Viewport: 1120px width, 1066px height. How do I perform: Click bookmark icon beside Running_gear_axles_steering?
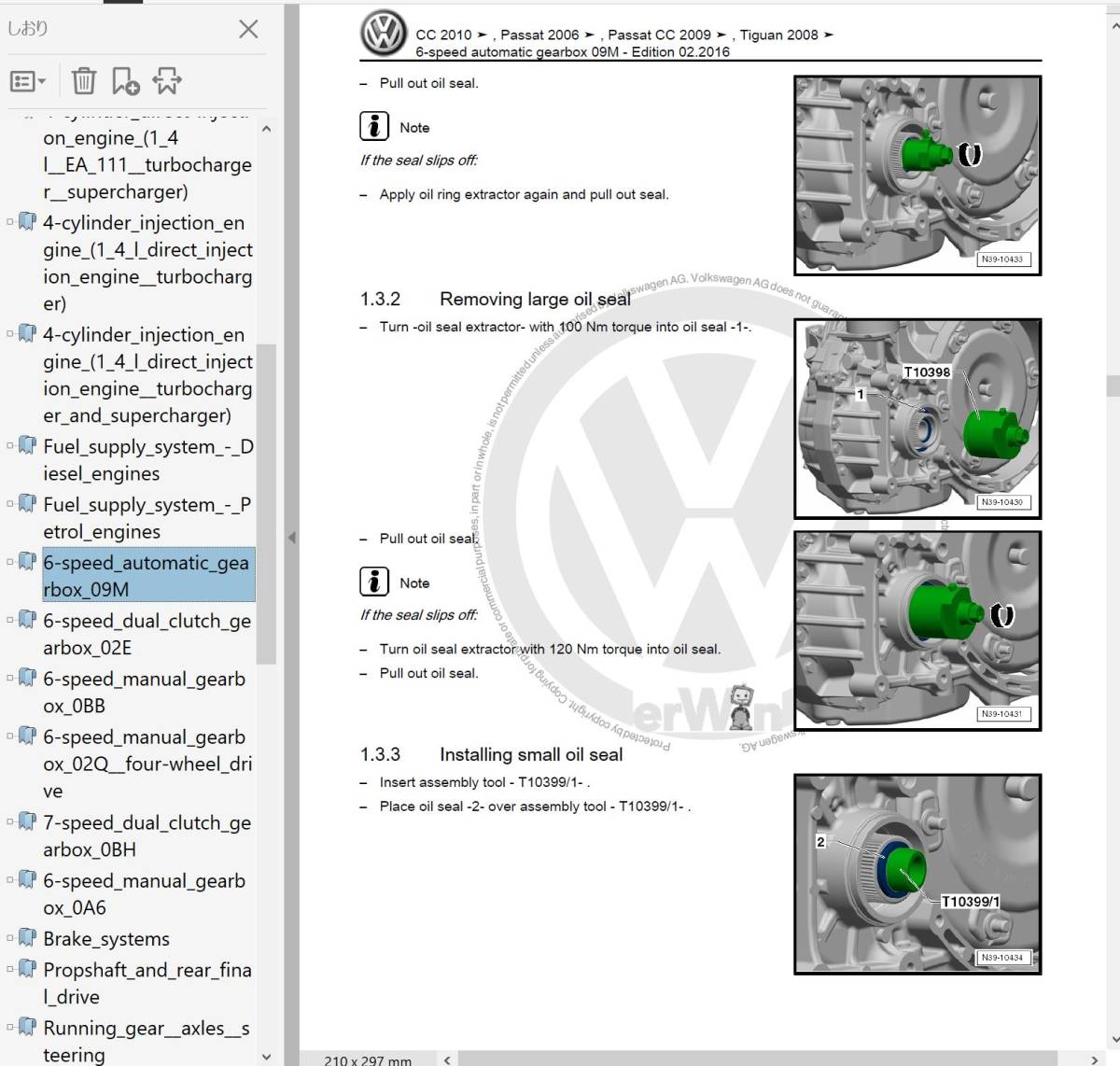(28, 1027)
